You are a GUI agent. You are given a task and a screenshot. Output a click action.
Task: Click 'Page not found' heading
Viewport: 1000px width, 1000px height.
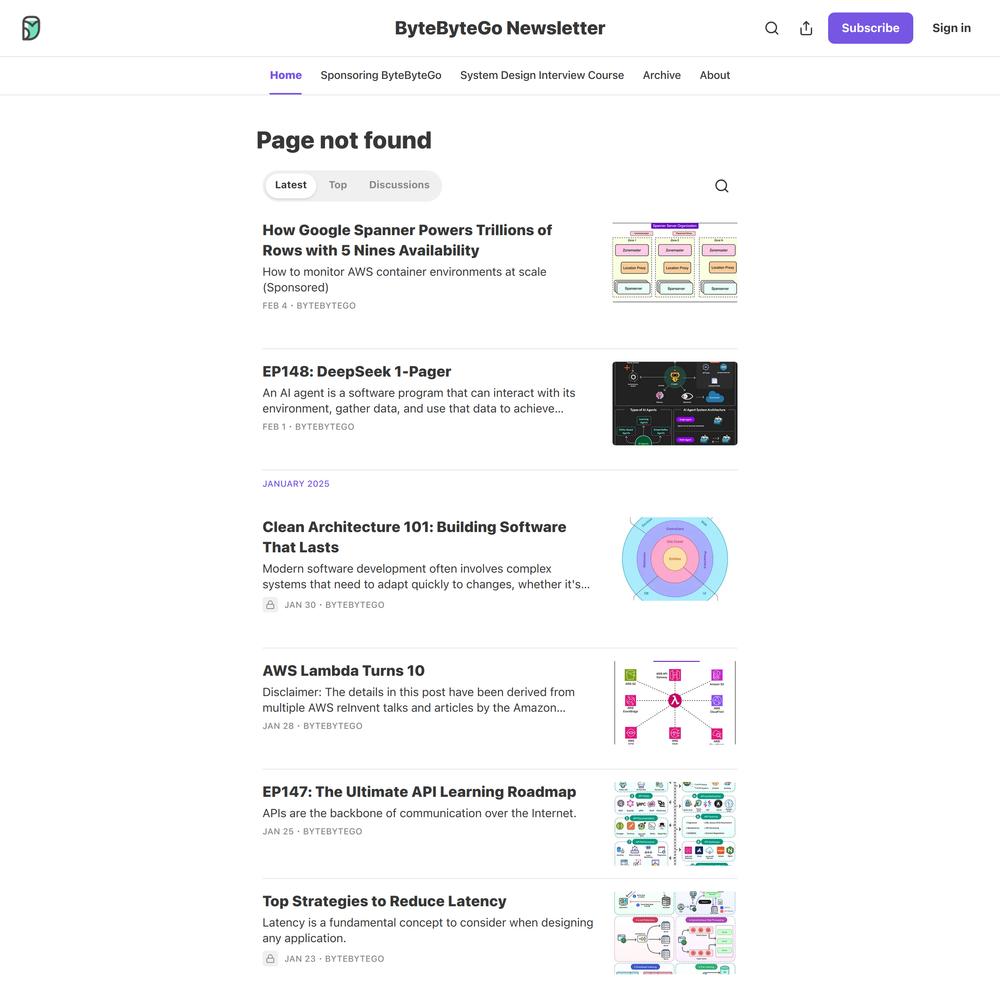coord(344,140)
